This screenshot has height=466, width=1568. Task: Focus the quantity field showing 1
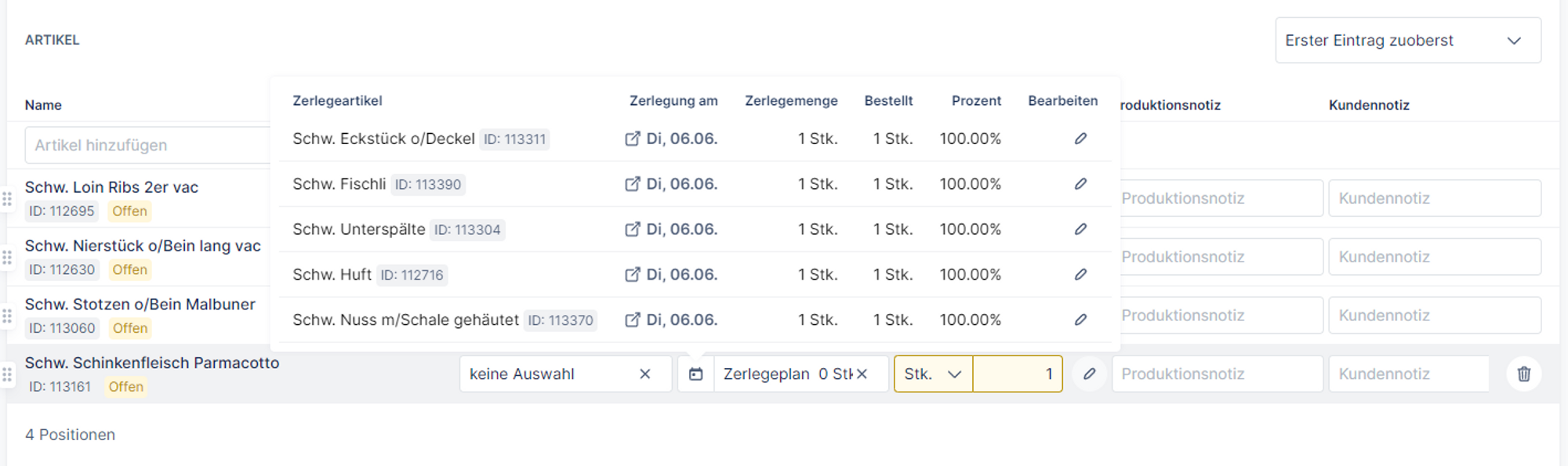click(1017, 374)
